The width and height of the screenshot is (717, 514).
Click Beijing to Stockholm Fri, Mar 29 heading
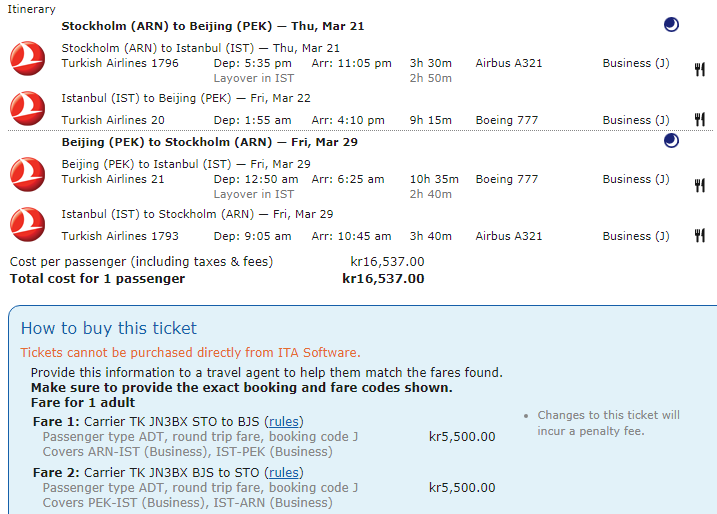[210, 142]
